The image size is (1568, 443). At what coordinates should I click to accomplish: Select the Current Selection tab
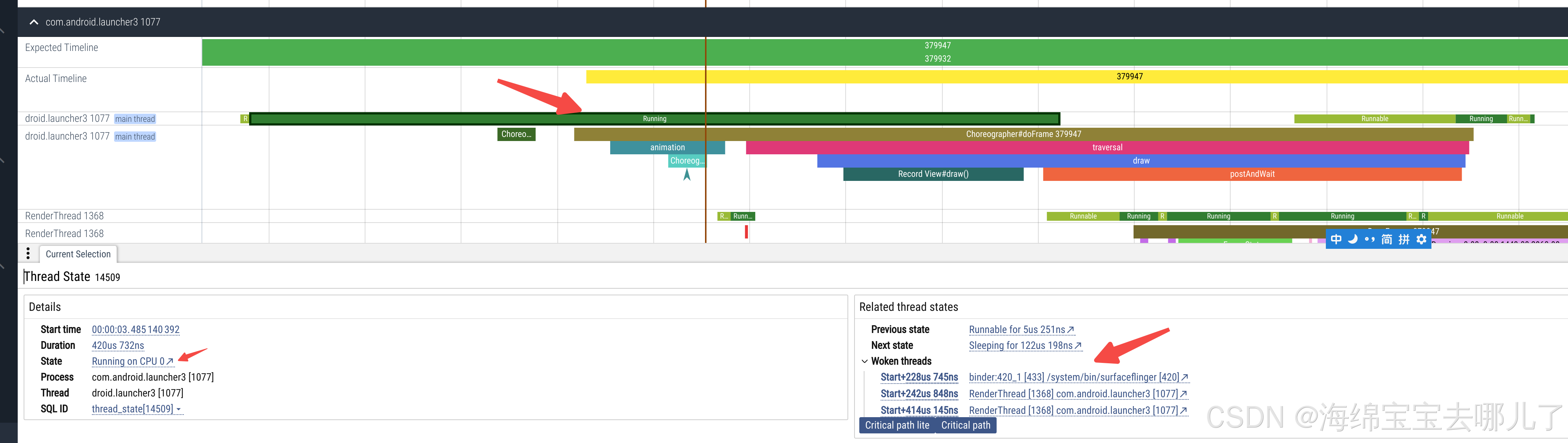78,254
